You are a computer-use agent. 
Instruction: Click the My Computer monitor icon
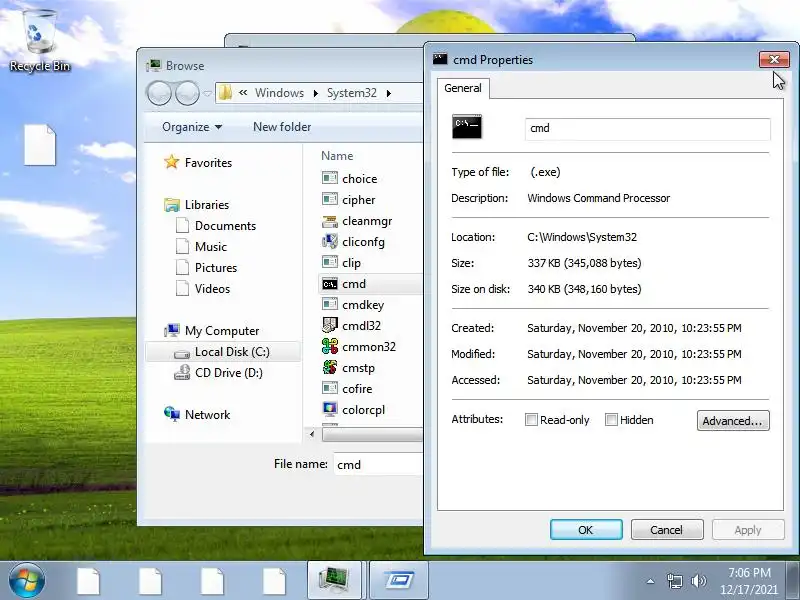[172, 331]
